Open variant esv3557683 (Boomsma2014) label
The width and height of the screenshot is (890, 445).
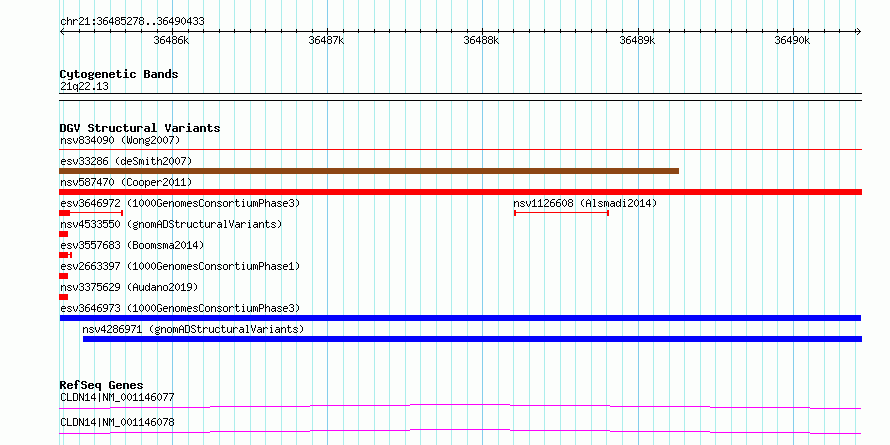132,245
